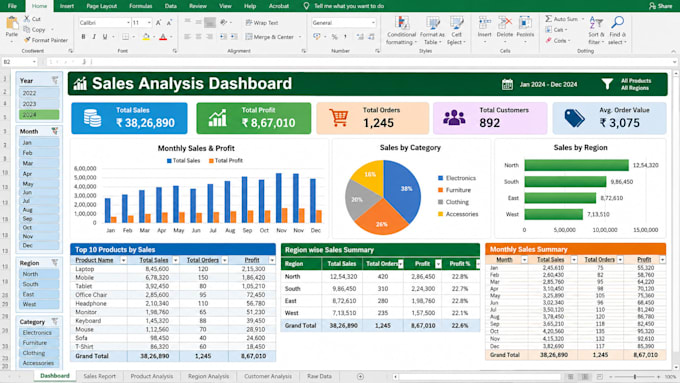Switch to the Sales Report sheet tab
The width and height of the screenshot is (680, 383).
(x=99, y=376)
